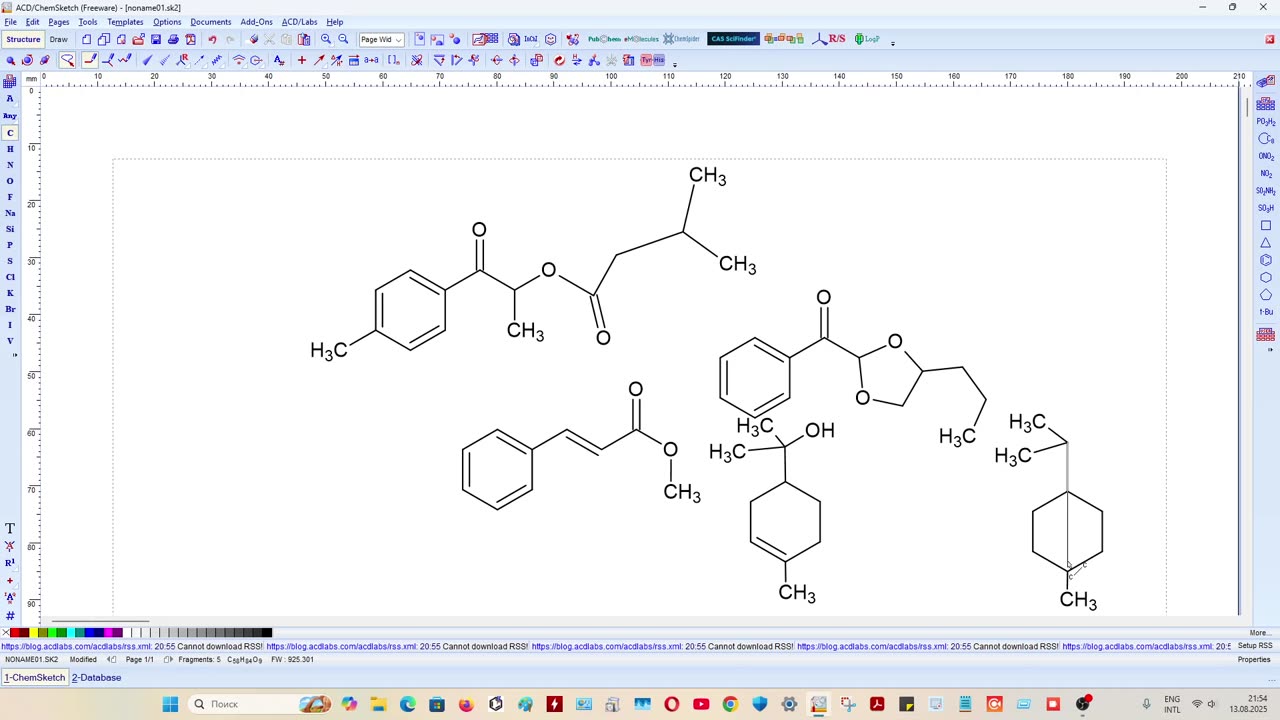Print using the printer icon

tap(173, 40)
